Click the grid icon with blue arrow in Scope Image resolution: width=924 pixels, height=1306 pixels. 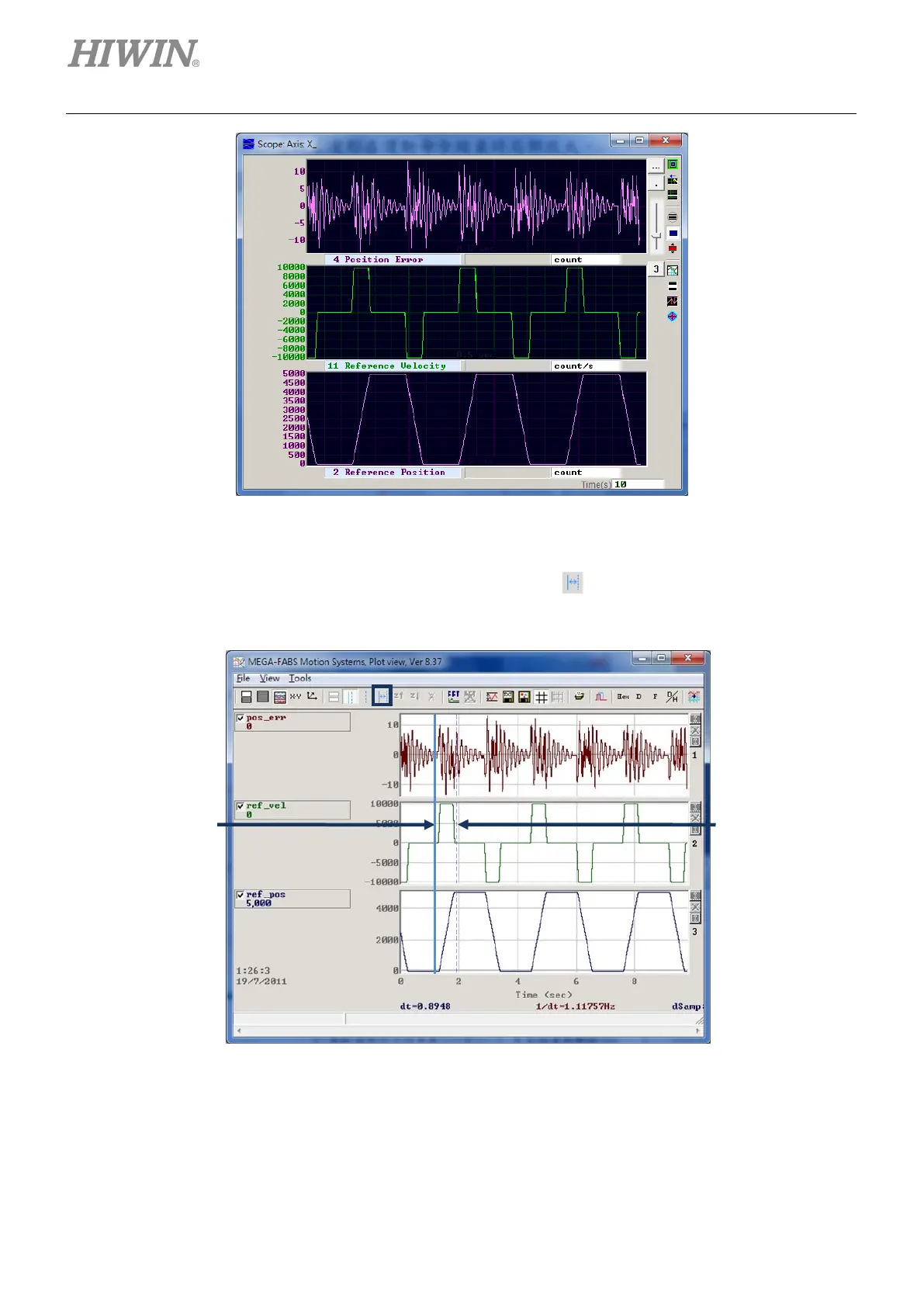coord(673,179)
